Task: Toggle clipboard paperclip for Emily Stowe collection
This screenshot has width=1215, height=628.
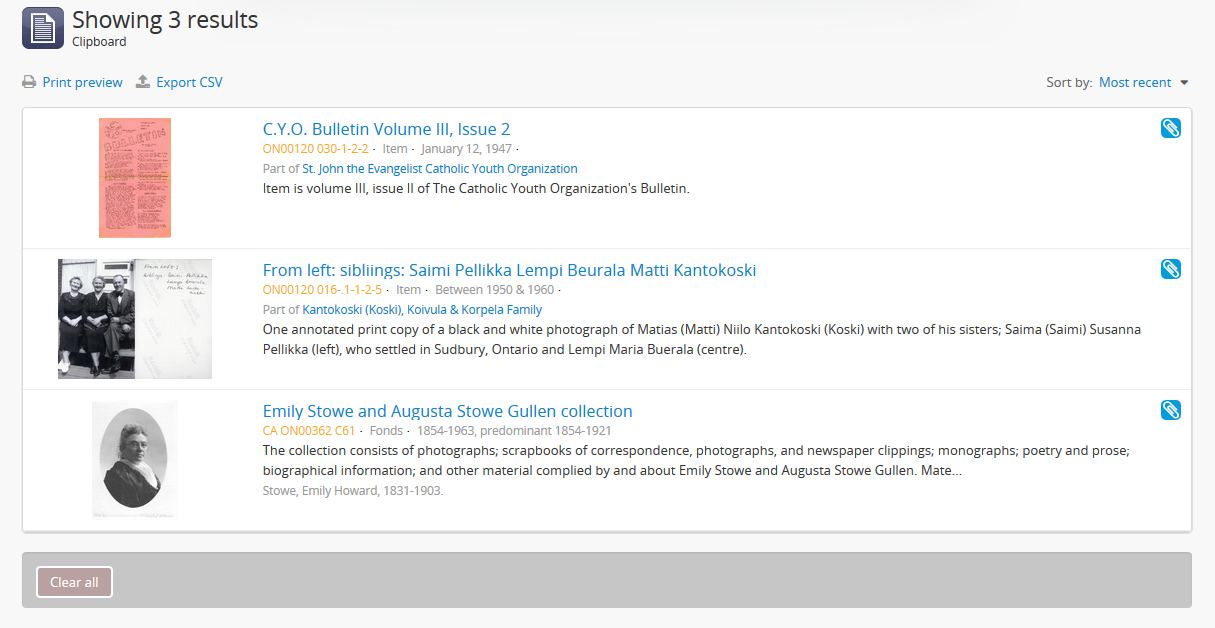Action: coord(1171,410)
